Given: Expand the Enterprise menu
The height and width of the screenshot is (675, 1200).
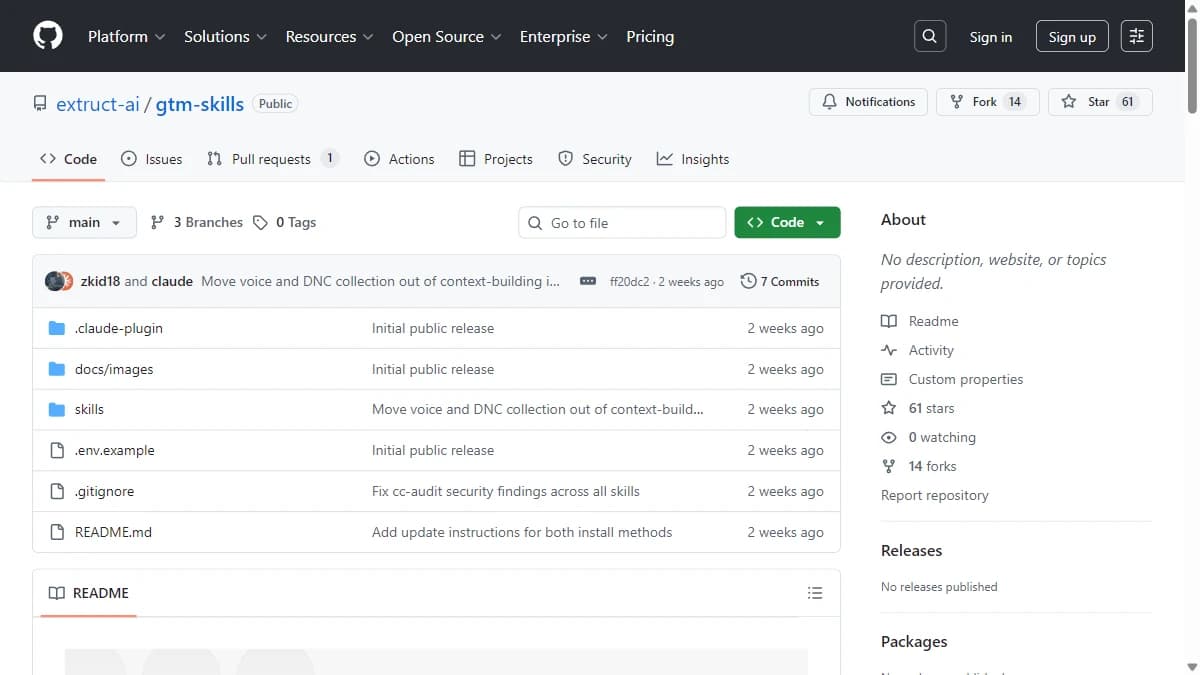Looking at the screenshot, I should [x=563, y=36].
